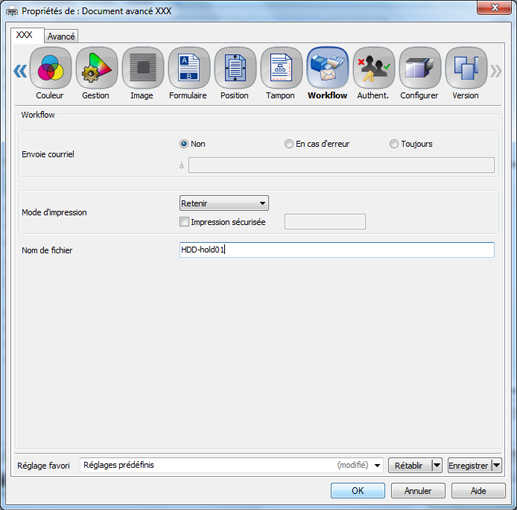This screenshot has width=517, height=510.
Task: Close the Propriétés dialog window
Action: 494,8
